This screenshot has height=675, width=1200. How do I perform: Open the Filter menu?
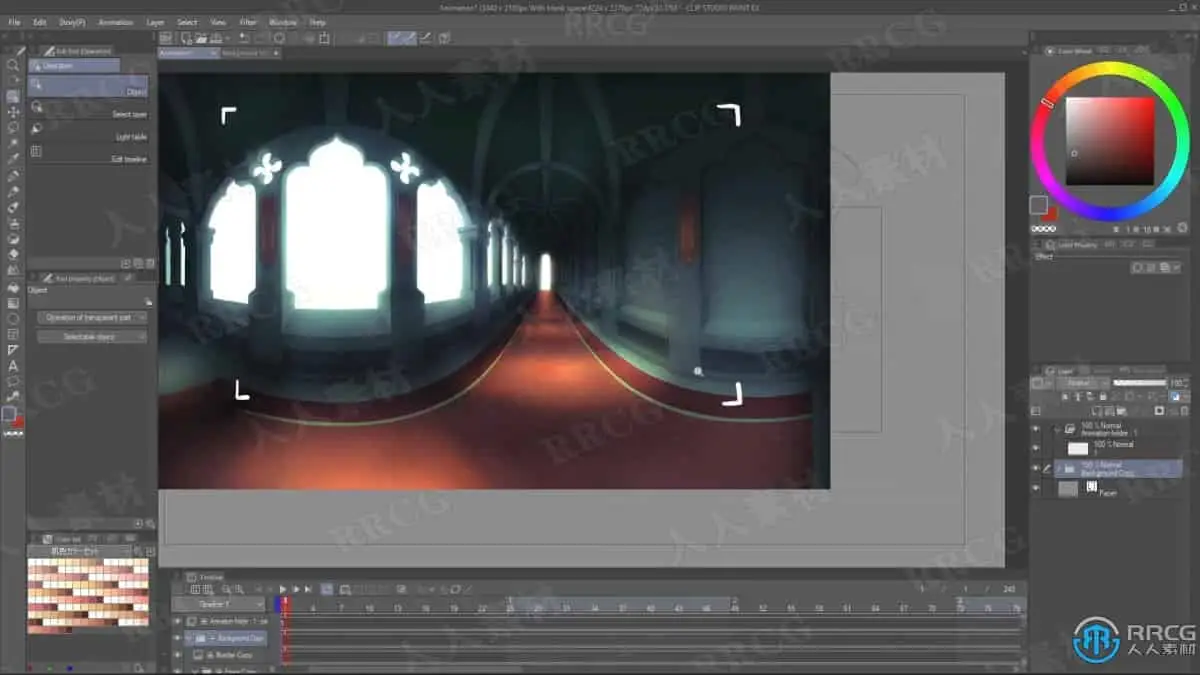[248, 21]
